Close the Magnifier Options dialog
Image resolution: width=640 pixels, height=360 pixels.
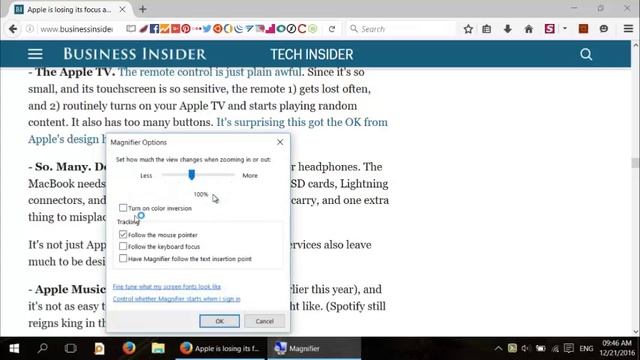[x=280, y=142]
